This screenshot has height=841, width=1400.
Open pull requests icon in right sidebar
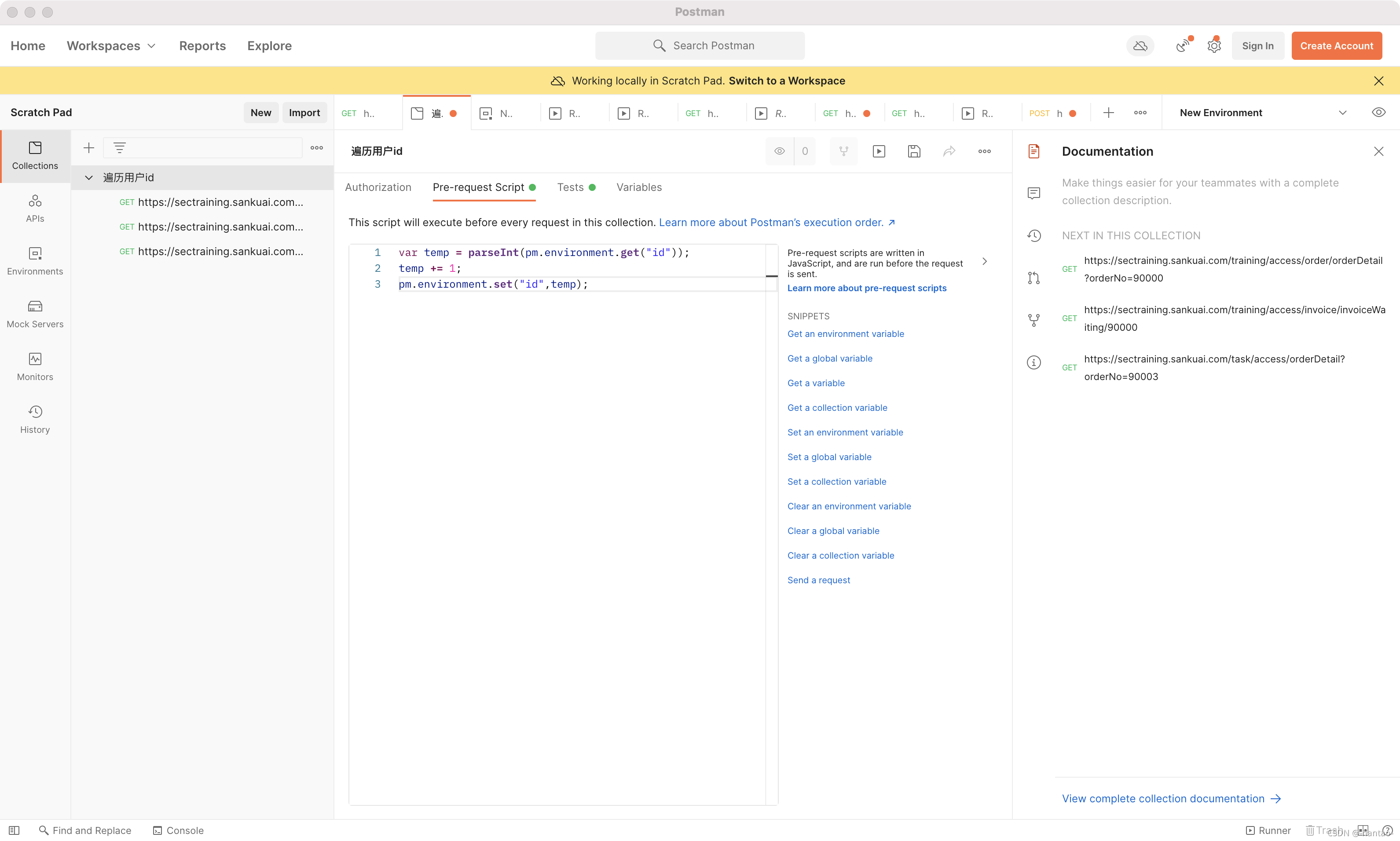click(x=1034, y=278)
